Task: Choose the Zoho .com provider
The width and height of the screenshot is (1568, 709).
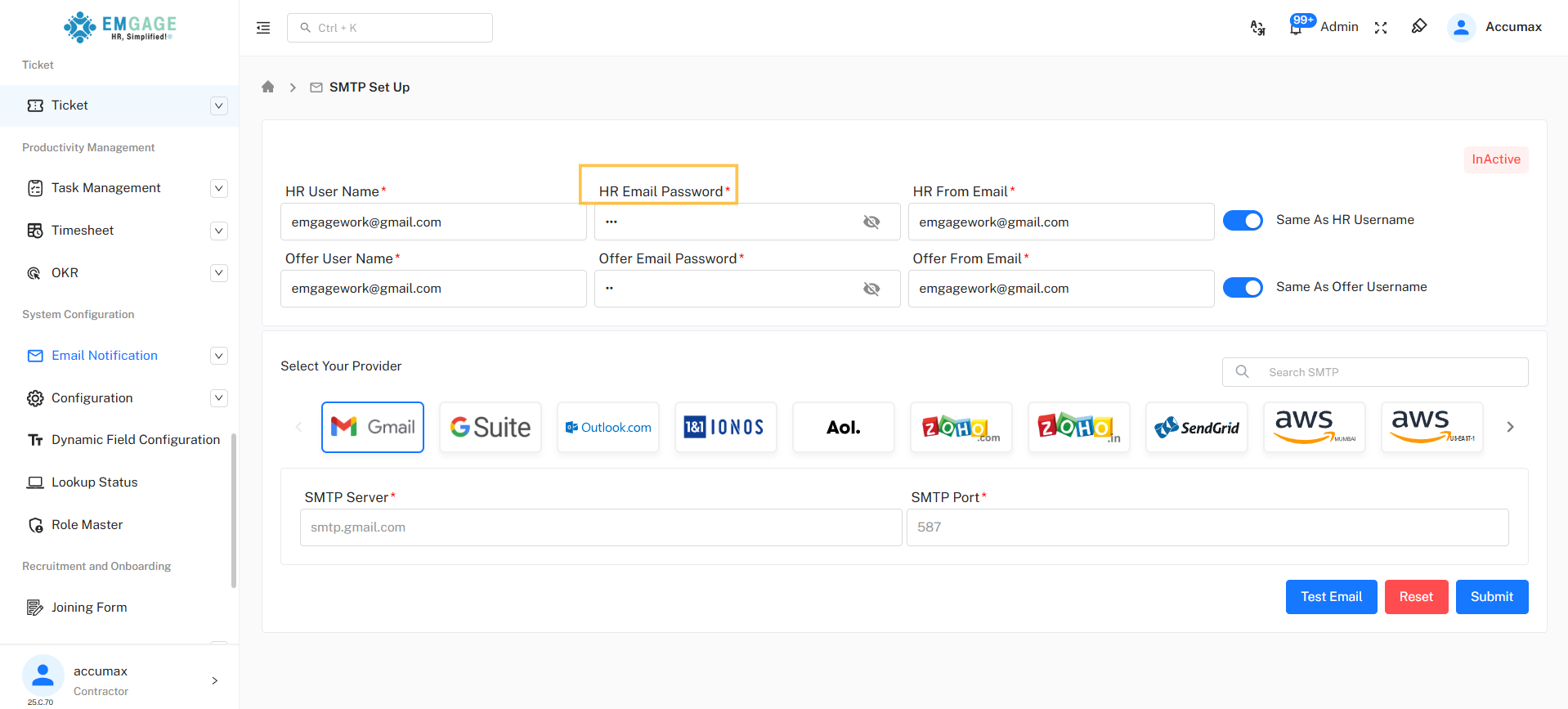Action: [x=961, y=427]
